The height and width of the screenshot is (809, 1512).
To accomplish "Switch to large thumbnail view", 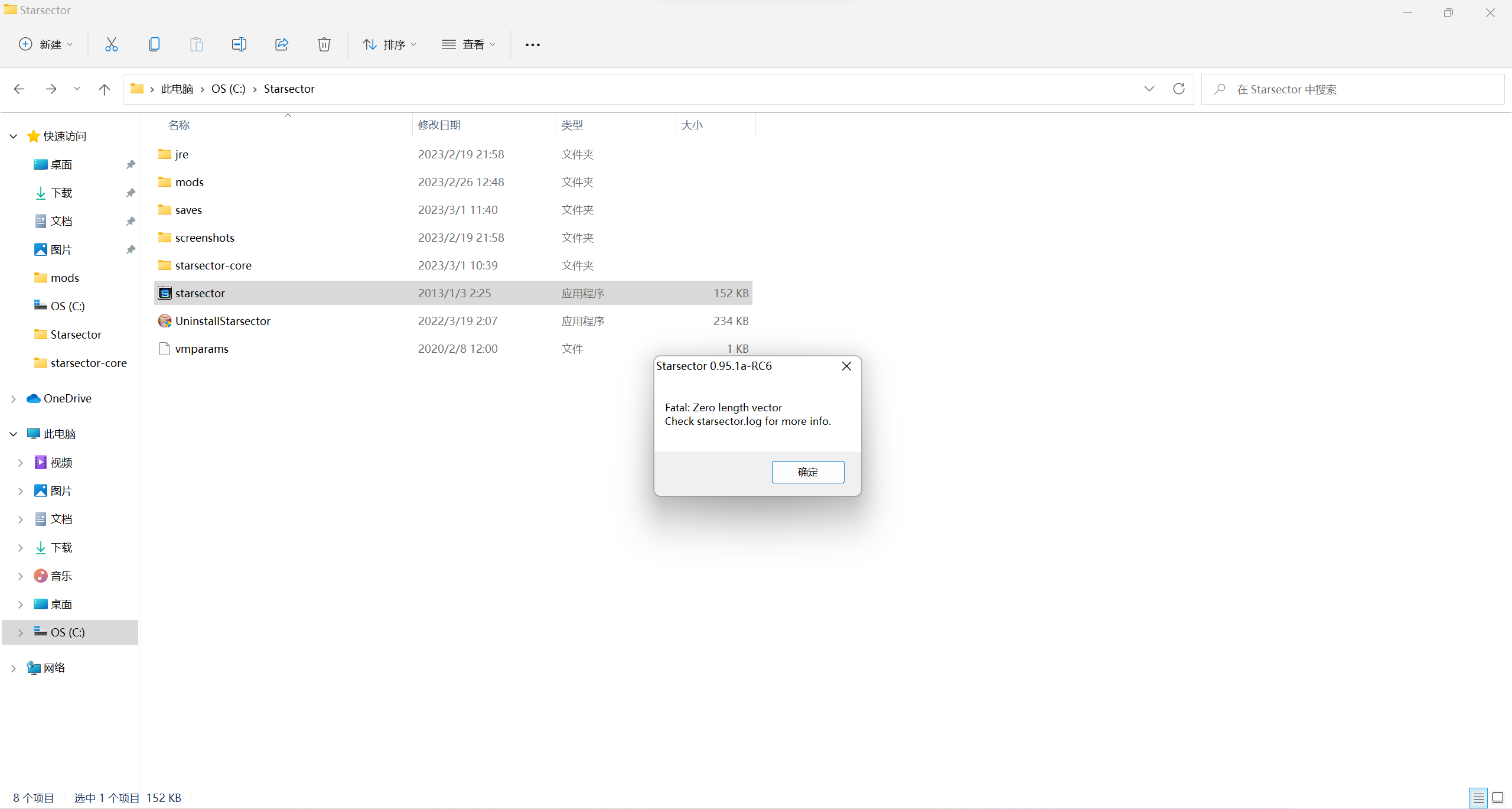I will [x=1498, y=797].
